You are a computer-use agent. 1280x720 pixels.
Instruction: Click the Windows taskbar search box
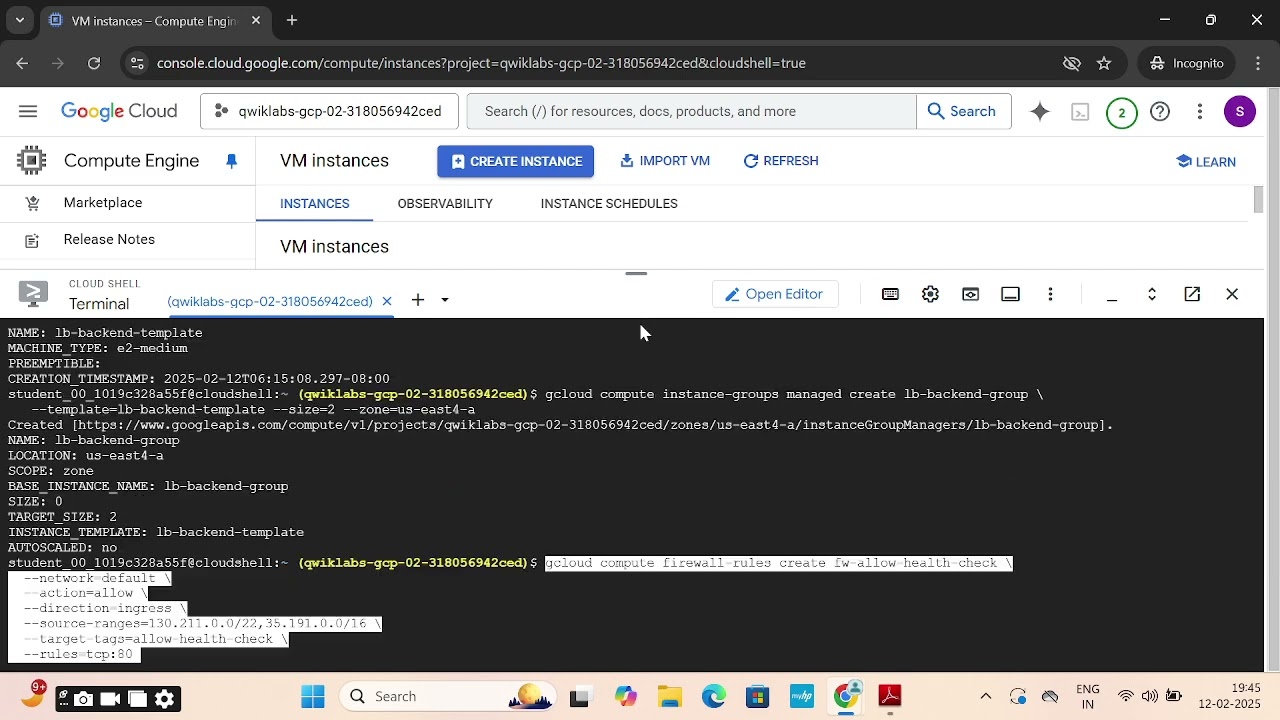[x=447, y=697]
